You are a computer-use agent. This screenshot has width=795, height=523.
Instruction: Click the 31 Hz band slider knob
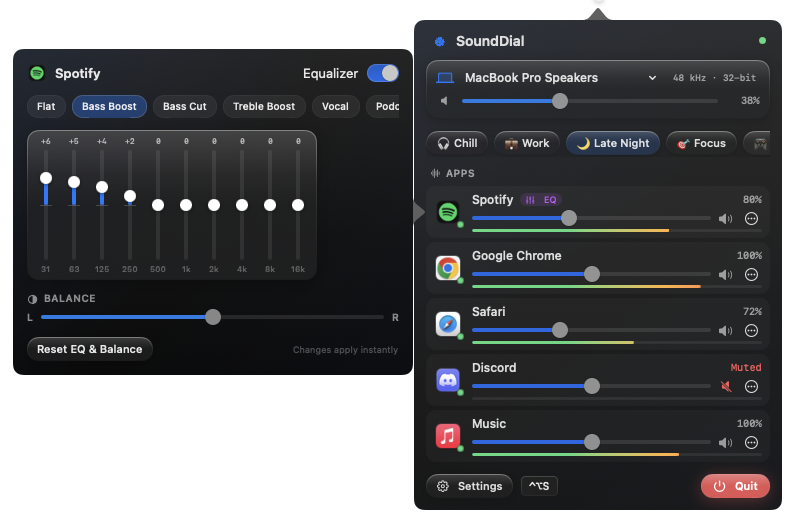pos(46,178)
